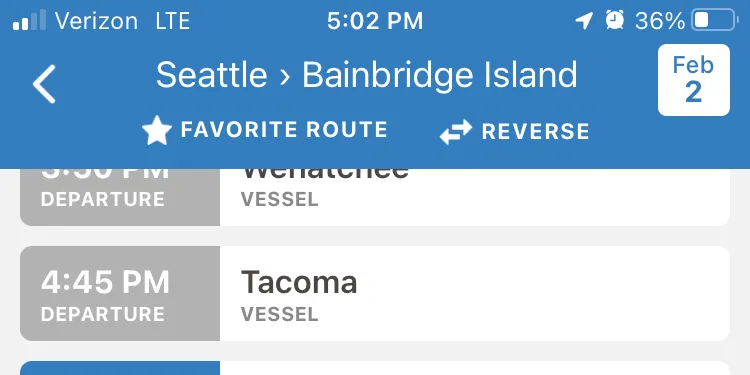Tap the Verizon carrier label
750x375 pixels.
point(97,21)
